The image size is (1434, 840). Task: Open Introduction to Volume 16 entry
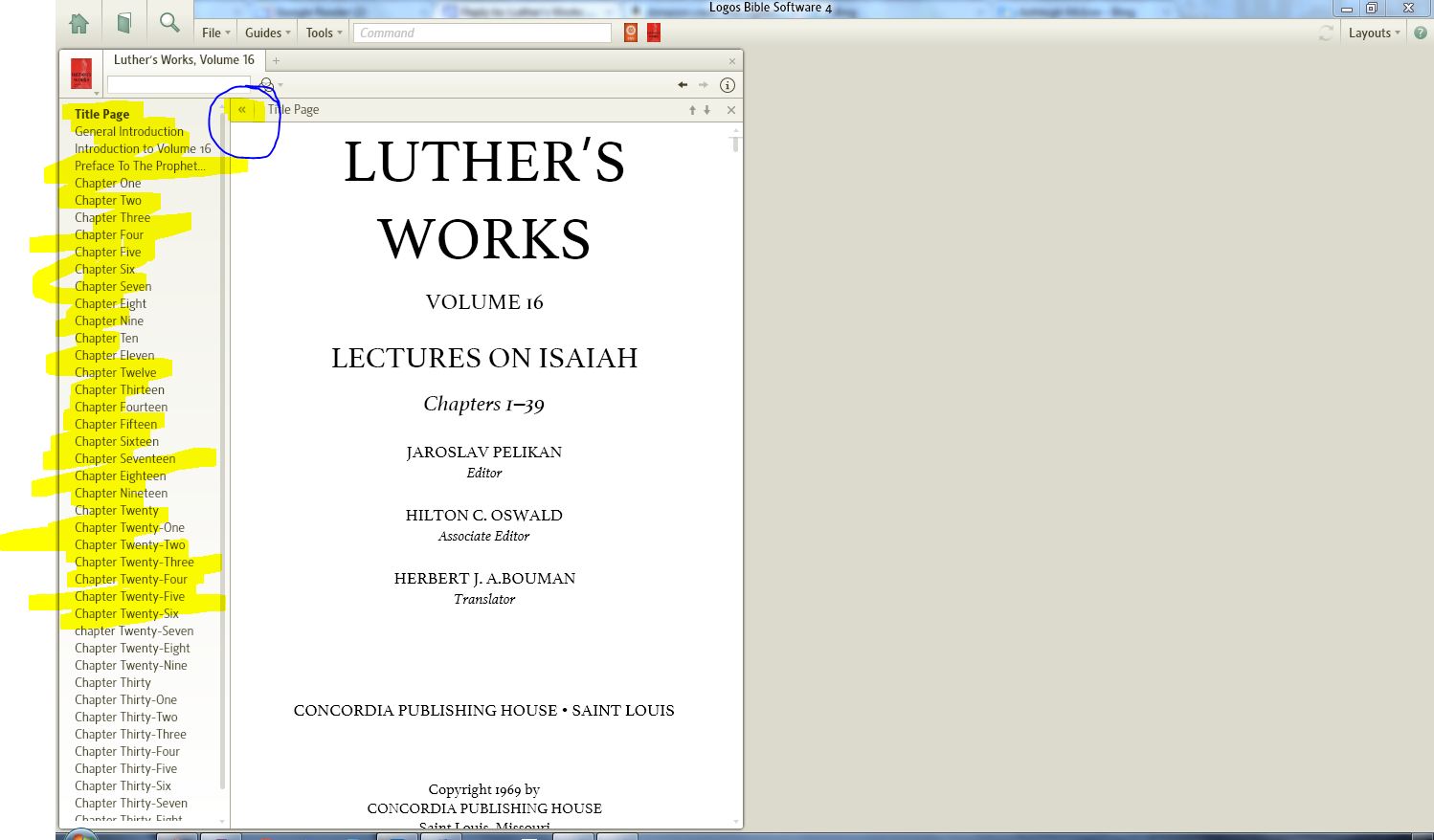tap(143, 148)
